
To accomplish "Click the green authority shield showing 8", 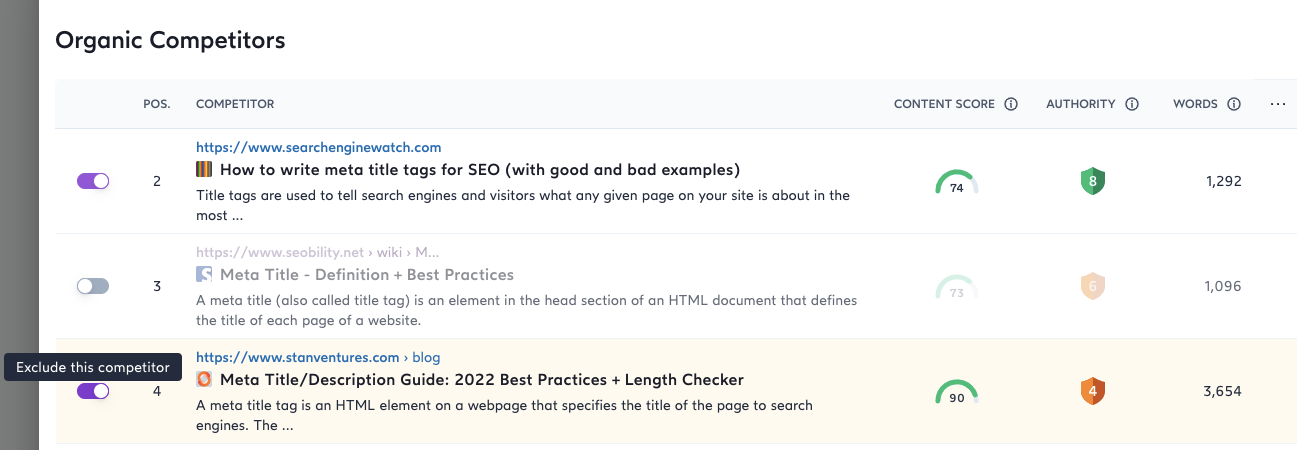I will [x=1093, y=182].
